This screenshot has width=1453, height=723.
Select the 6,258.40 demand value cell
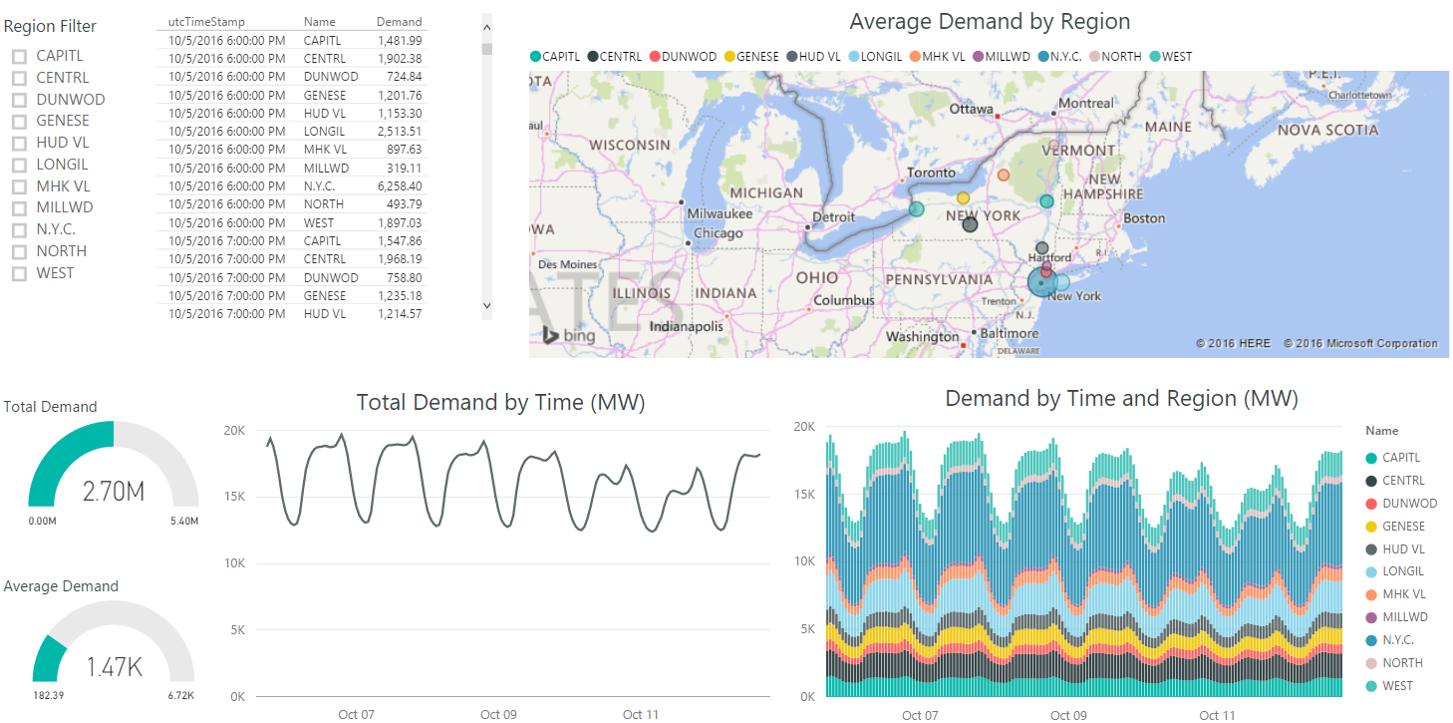tap(400, 186)
